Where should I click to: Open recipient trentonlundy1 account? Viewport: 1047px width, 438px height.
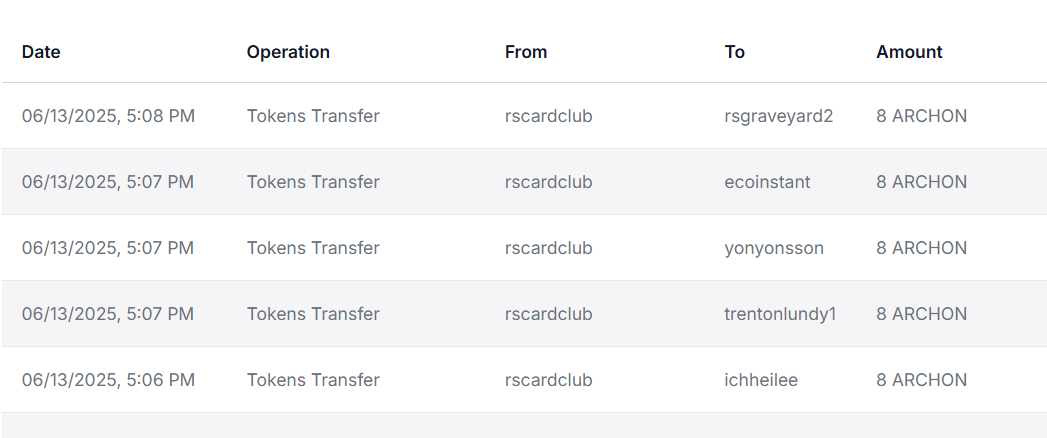780,314
